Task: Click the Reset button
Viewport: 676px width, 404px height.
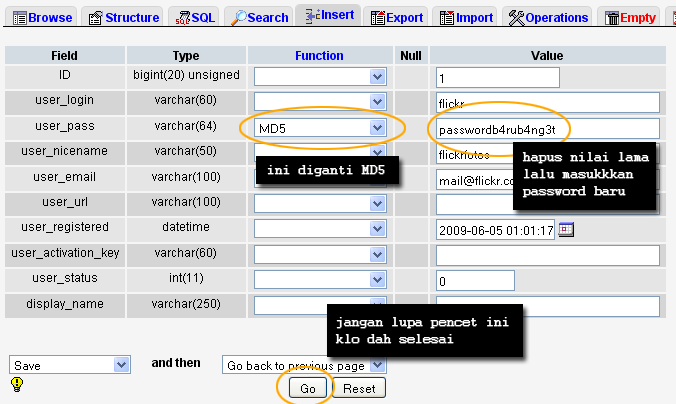Action: tap(359, 388)
